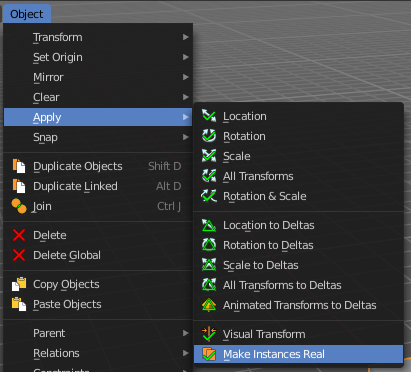Click the Duplicate Objects icon
Screen dimensions: 411x372
[x=19, y=166]
